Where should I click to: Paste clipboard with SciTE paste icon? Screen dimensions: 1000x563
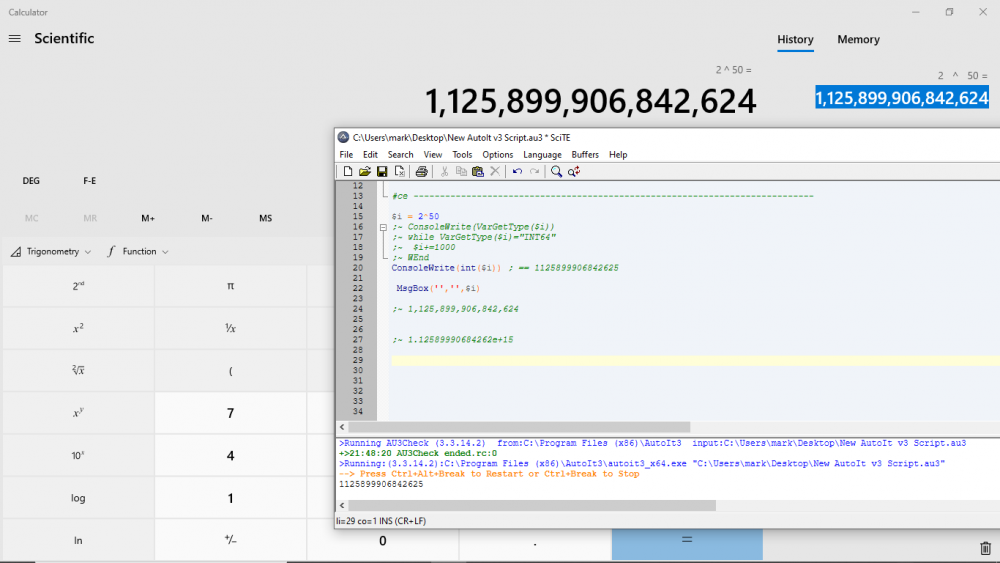point(478,172)
